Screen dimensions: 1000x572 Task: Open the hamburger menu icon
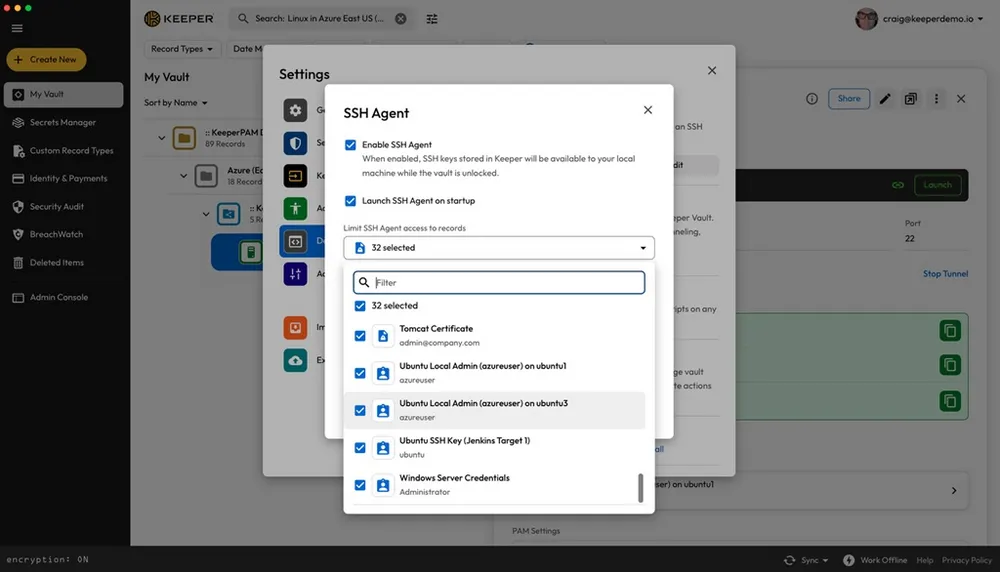(x=17, y=28)
